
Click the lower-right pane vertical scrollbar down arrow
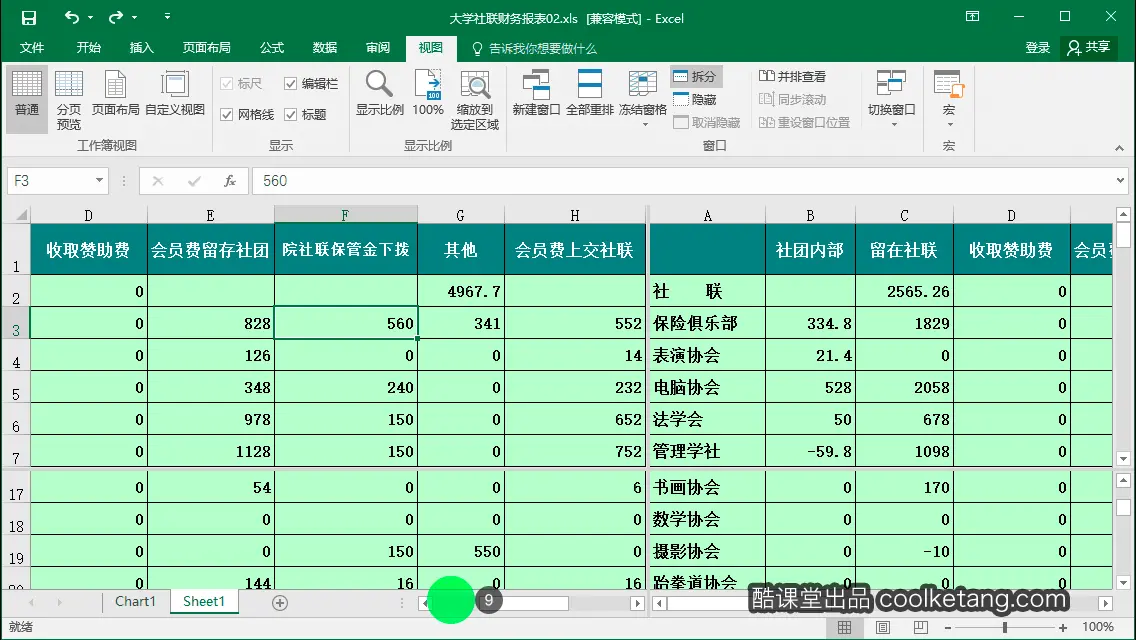click(1123, 582)
